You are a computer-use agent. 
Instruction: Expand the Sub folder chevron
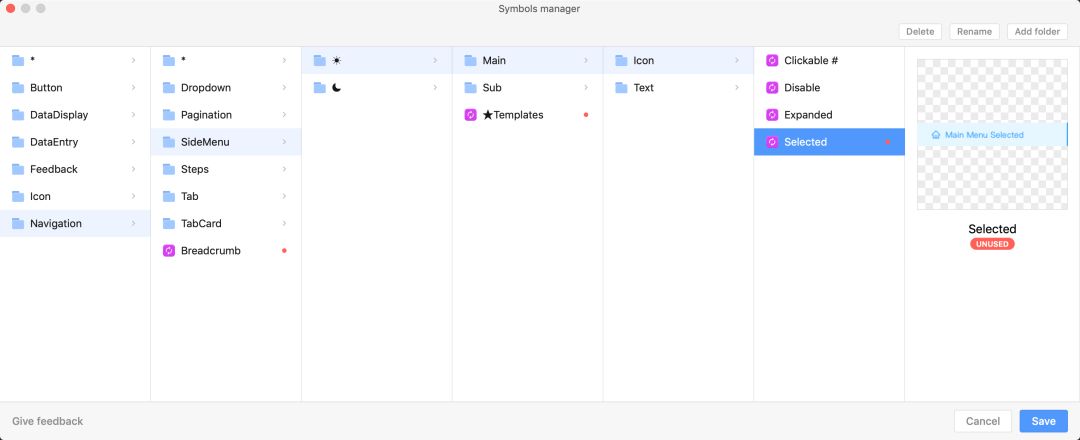point(586,88)
